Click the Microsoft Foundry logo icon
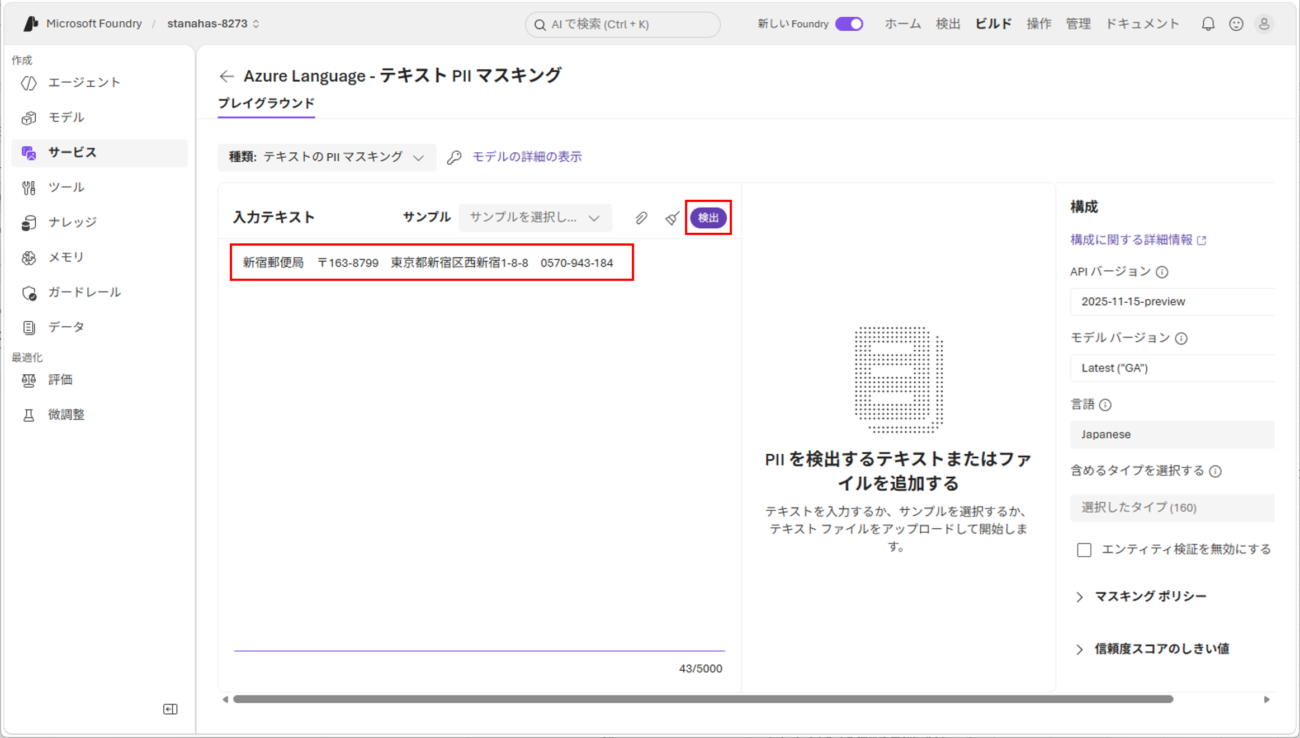This screenshot has width=1300, height=738. click(x=30, y=23)
